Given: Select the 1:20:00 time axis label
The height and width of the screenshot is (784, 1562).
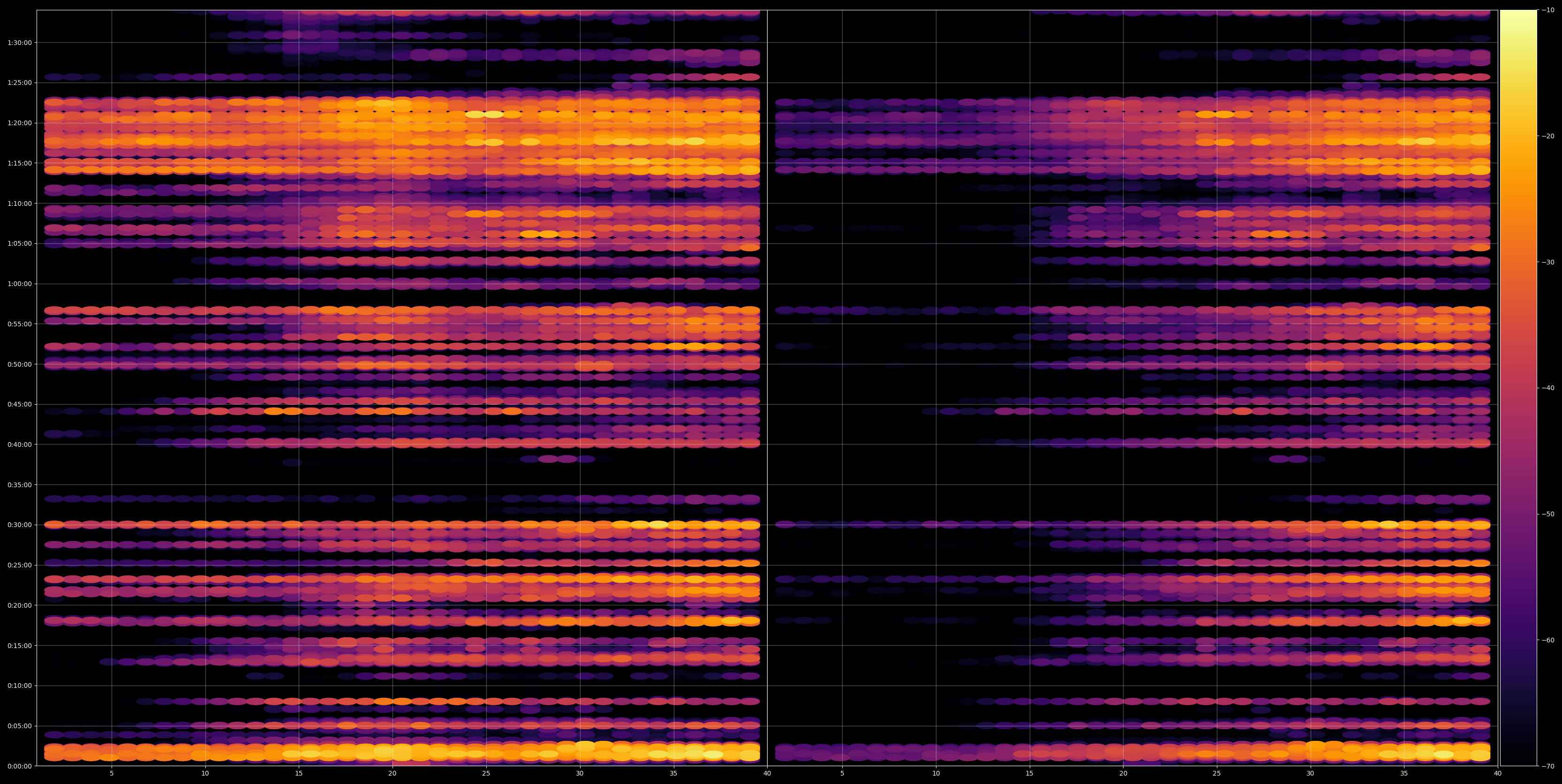Looking at the screenshot, I should point(19,123).
